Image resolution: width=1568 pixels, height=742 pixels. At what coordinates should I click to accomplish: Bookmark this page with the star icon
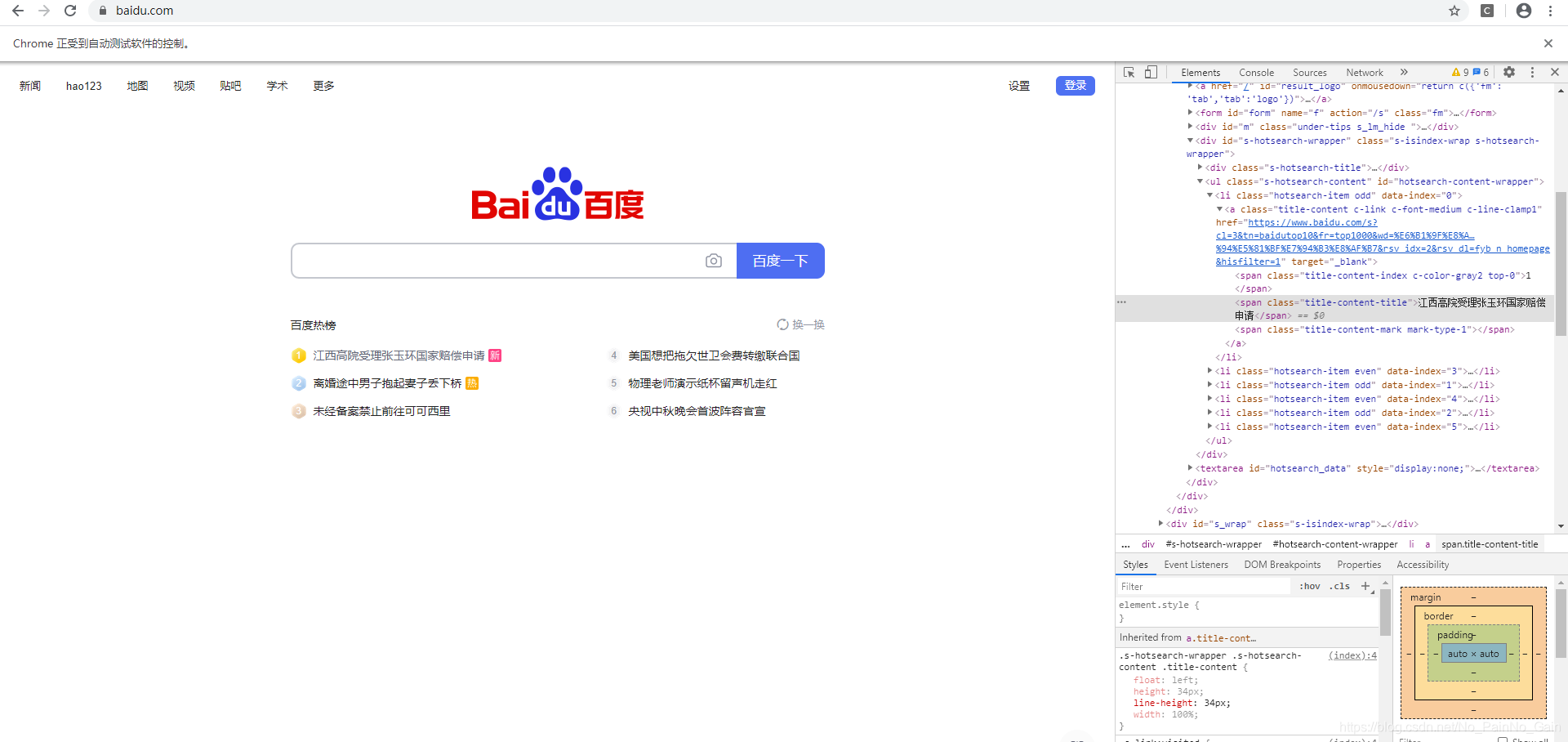click(x=1454, y=11)
